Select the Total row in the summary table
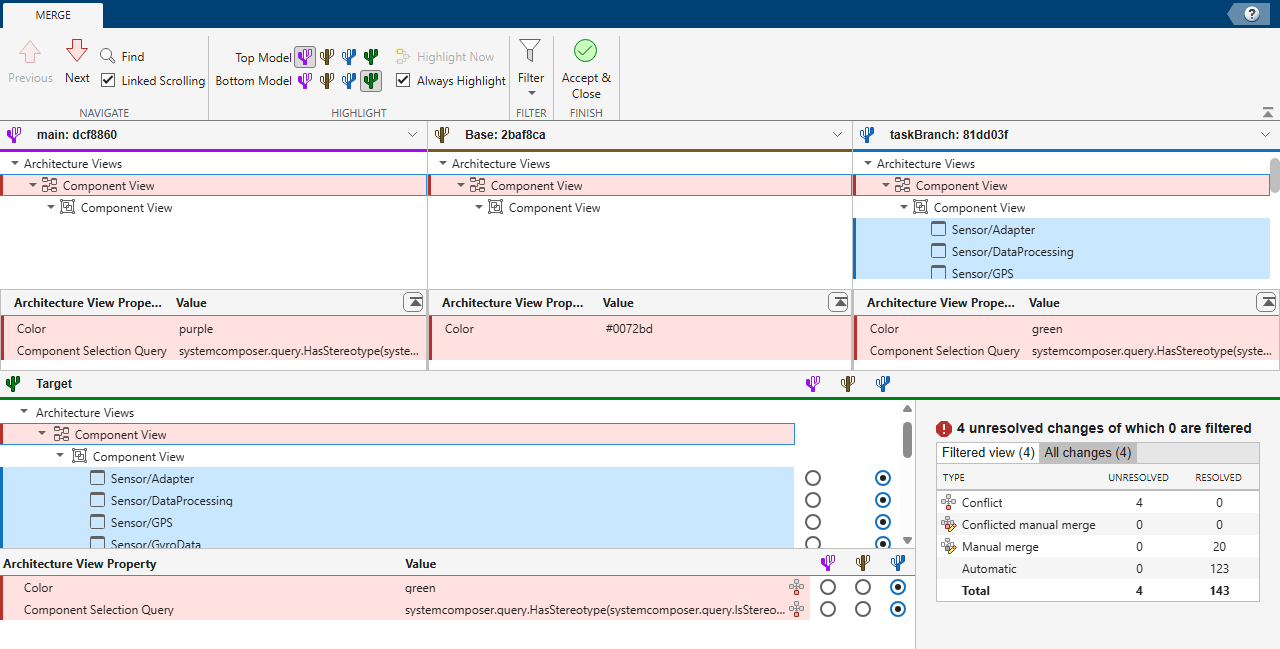The width and height of the screenshot is (1280, 649). [1098, 591]
